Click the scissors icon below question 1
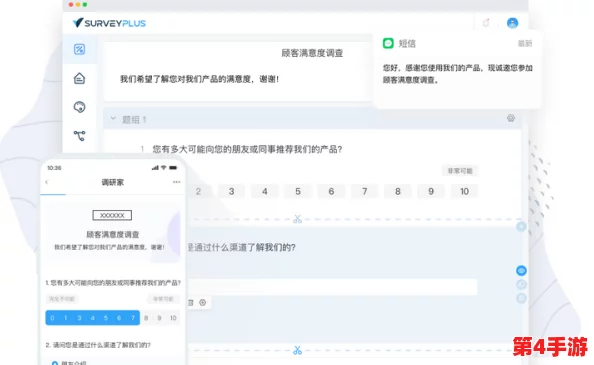Image resolution: width=594 pixels, height=365 pixels. click(x=297, y=219)
